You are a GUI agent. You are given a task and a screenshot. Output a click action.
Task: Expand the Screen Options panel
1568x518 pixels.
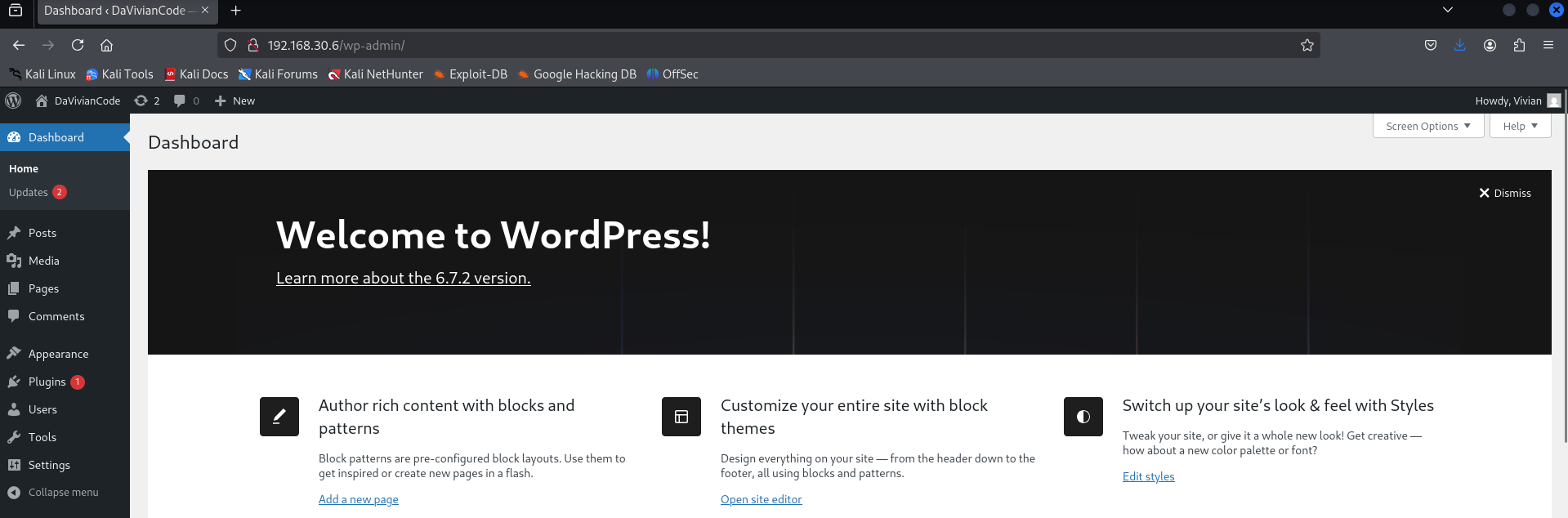pos(1428,126)
